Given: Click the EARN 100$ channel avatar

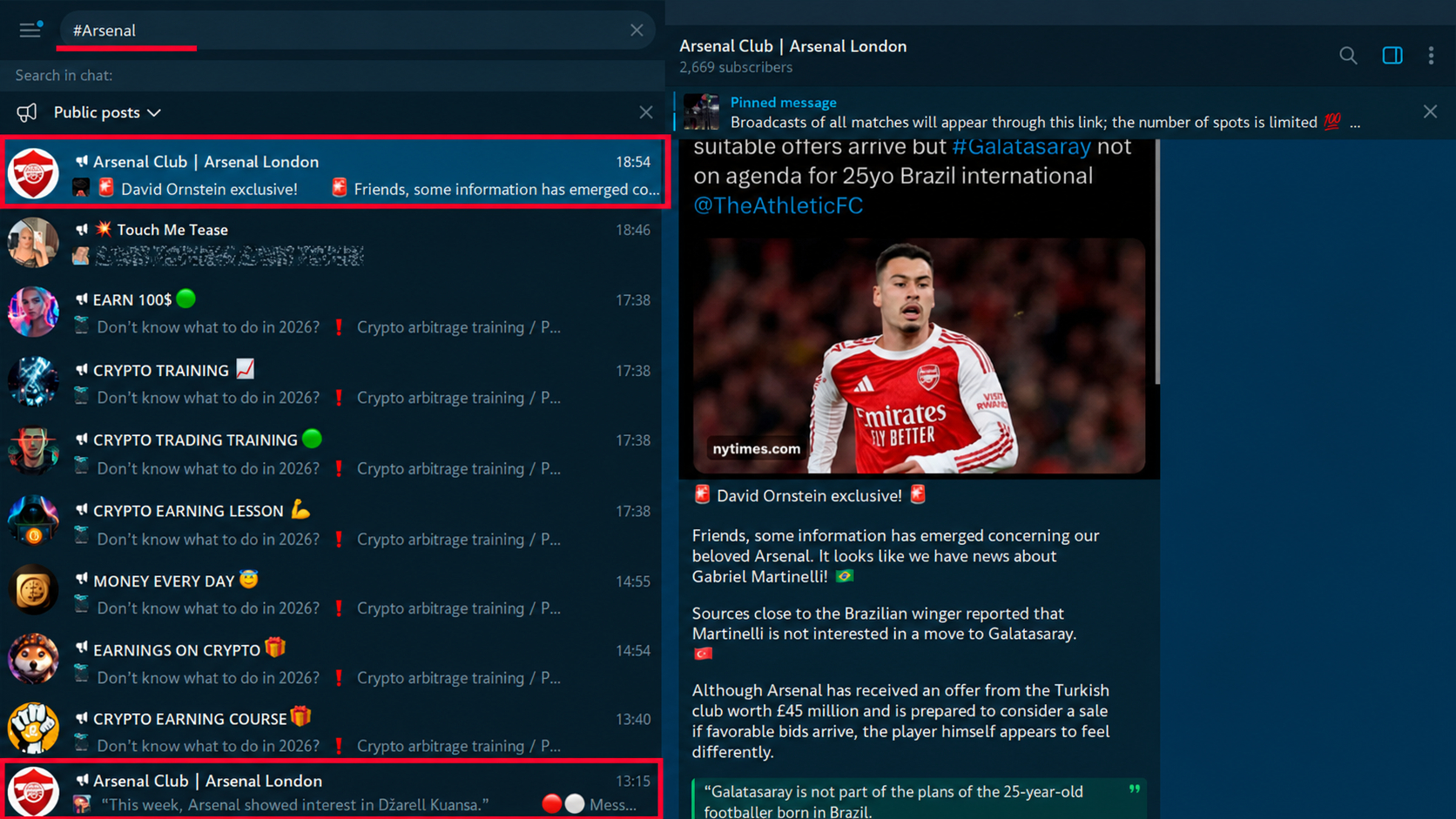Looking at the screenshot, I should (x=33, y=312).
